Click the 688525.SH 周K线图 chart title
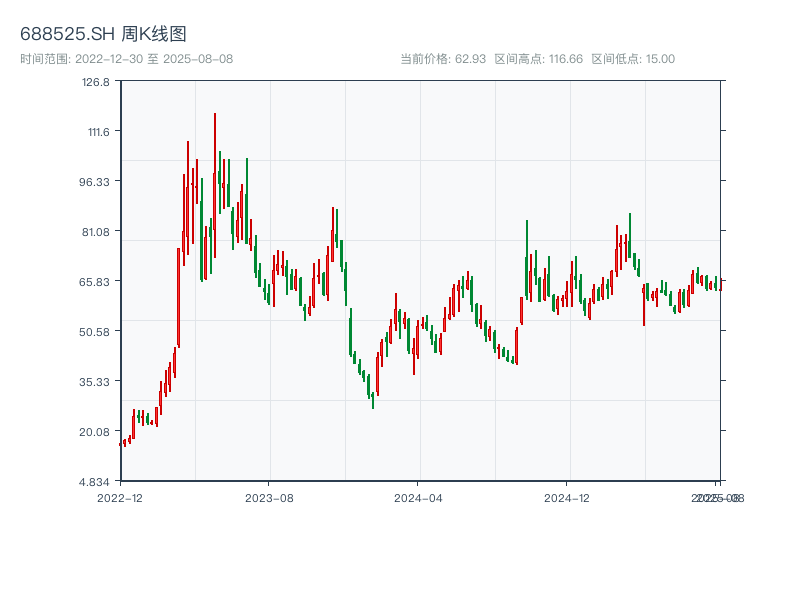The height and width of the screenshot is (600, 800). pos(103,34)
